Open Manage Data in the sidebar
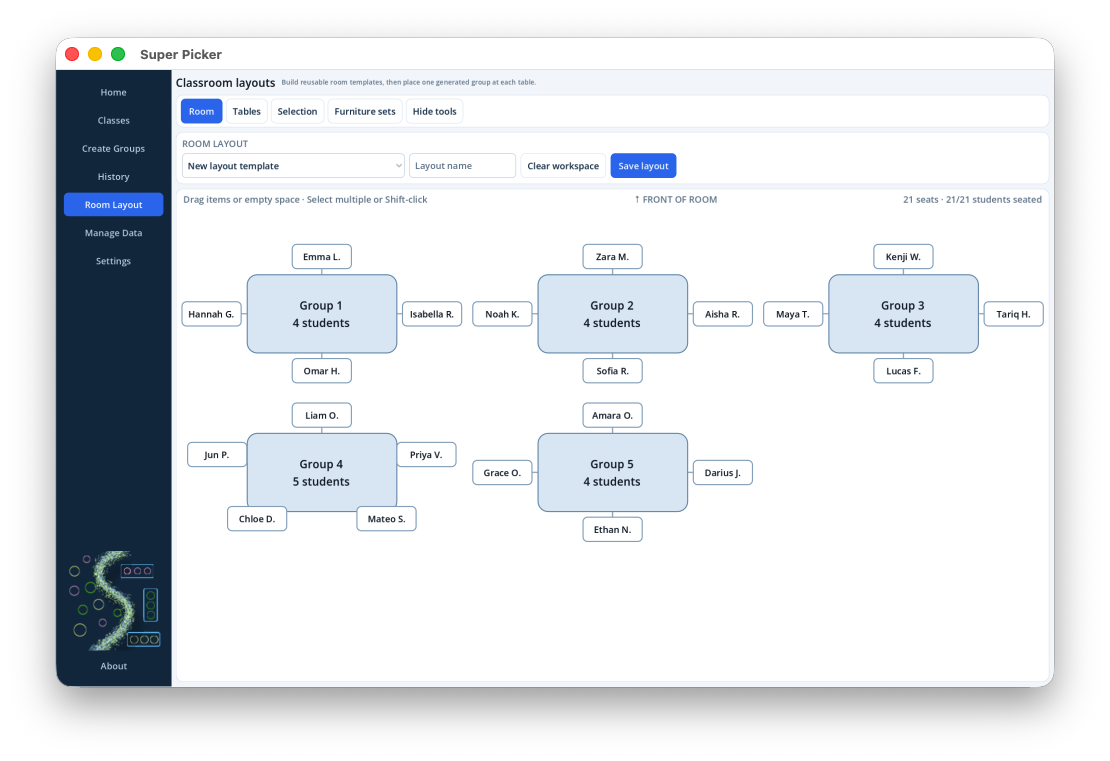This screenshot has height=761, width=1110. coord(113,233)
